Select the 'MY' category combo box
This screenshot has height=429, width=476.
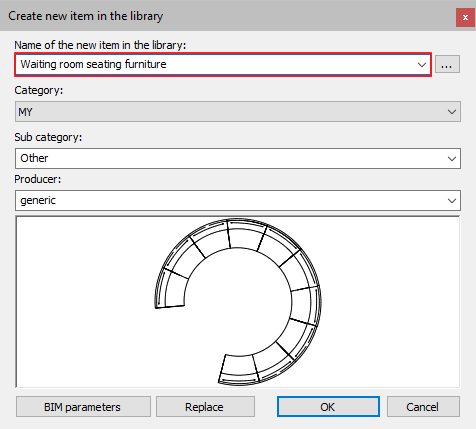point(238,112)
